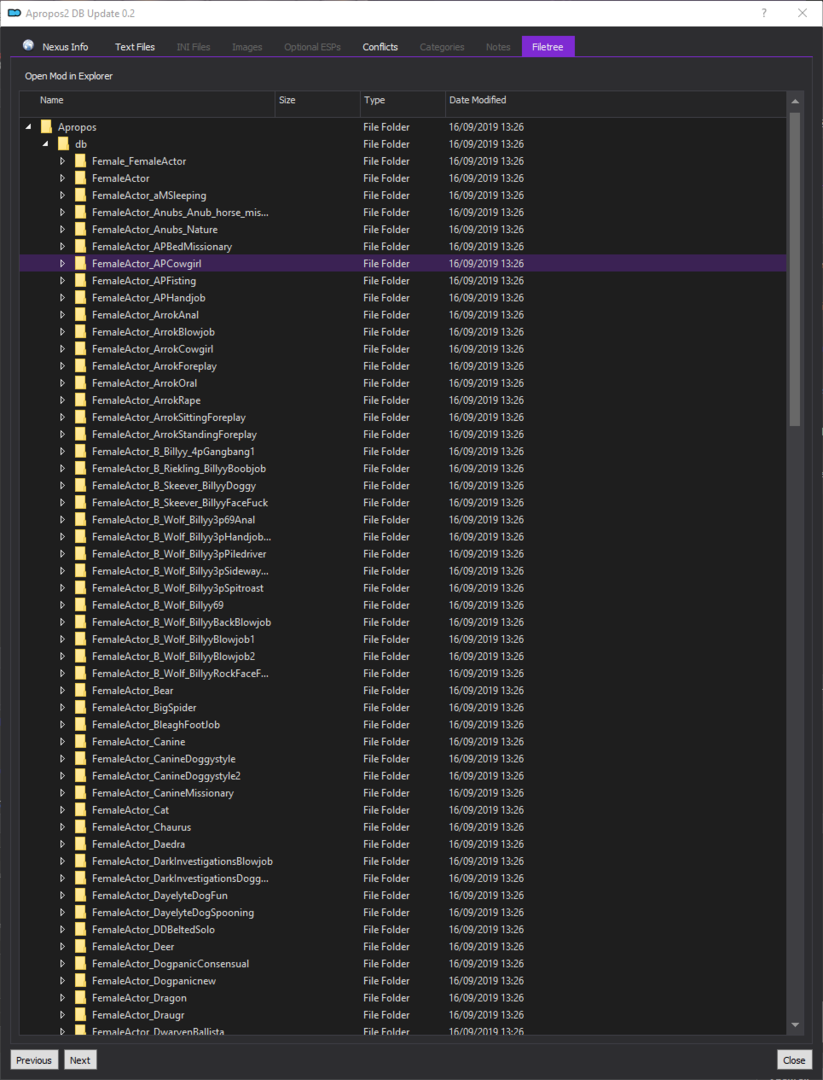Select FemaleActor_ArrokForeplay row
823x1080 pixels.
pos(403,366)
